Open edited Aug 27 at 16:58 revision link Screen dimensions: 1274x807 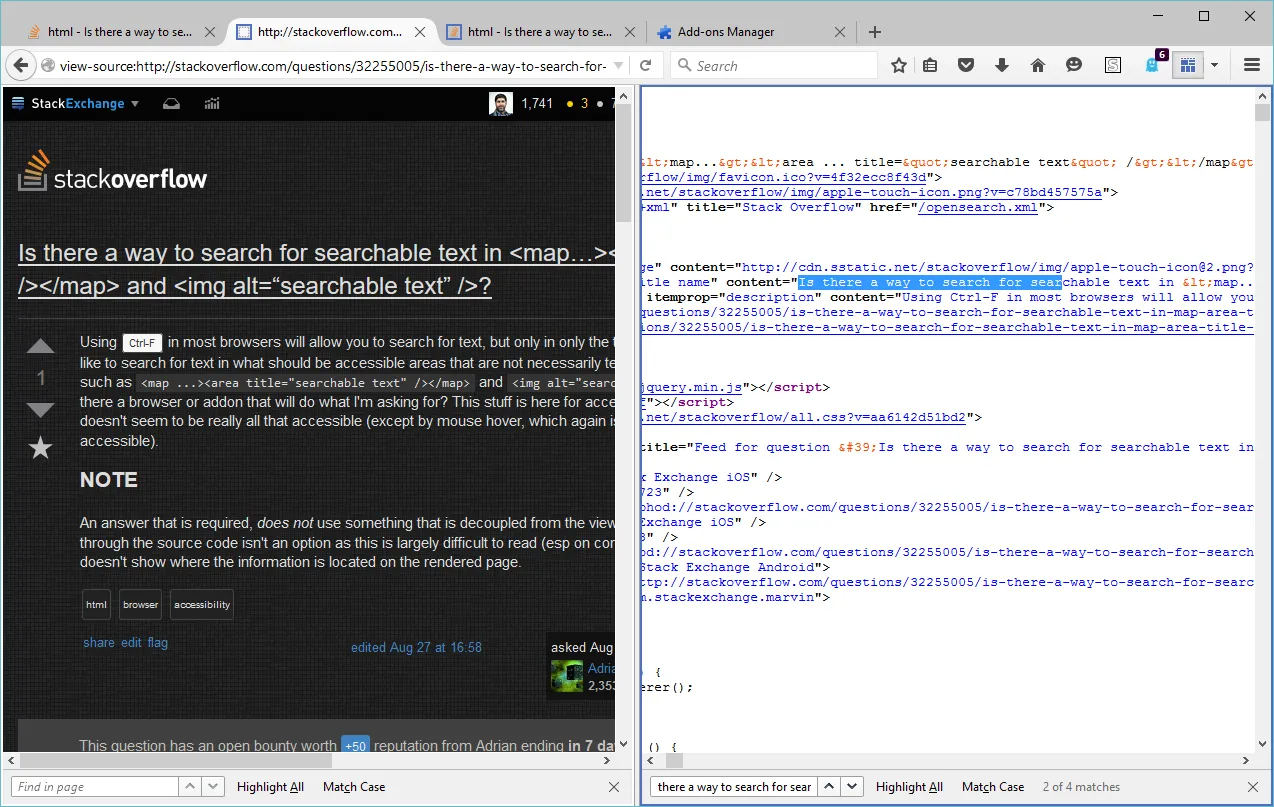pyautogui.click(x=416, y=647)
